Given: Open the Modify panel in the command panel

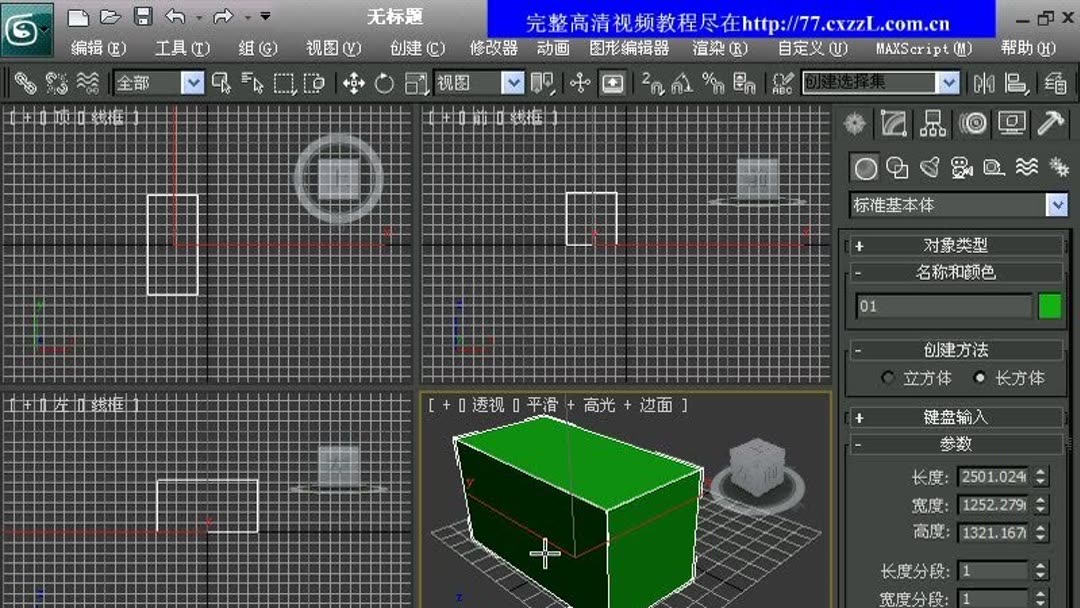Looking at the screenshot, I should pos(893,123).
